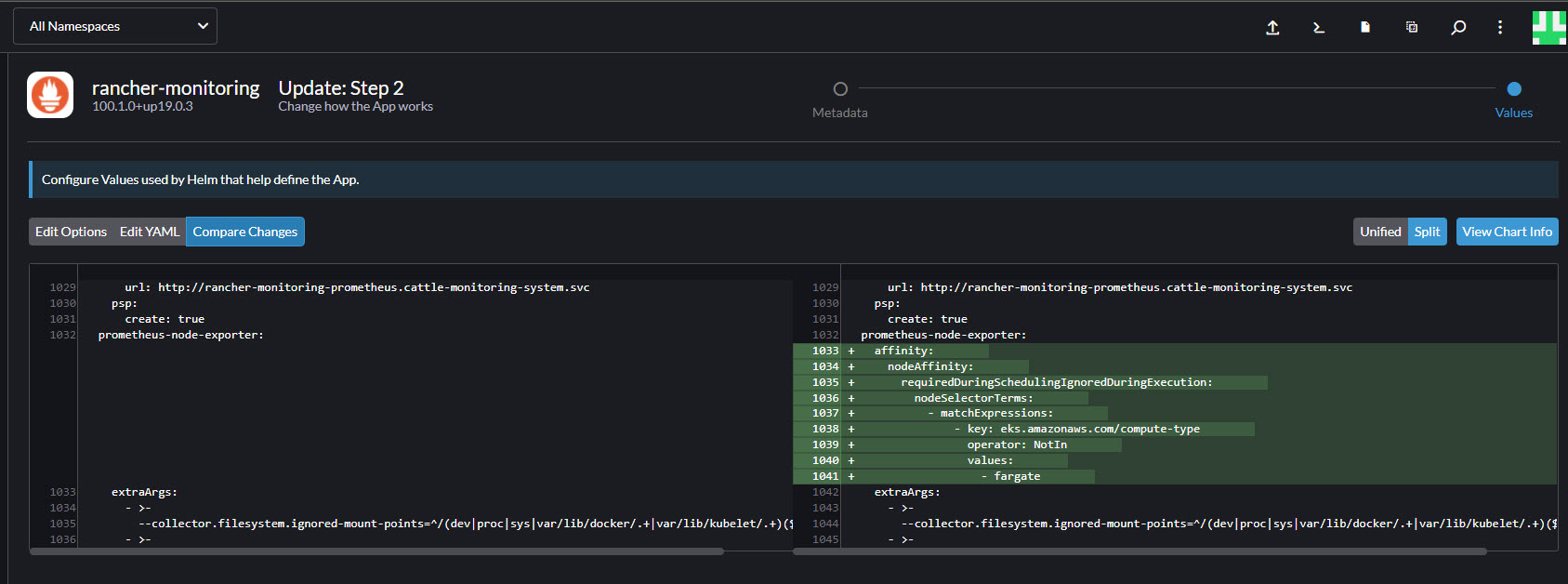Download the KubeConfig file icon
Viewport: 1568px width, 584px height.
[x=1365, y=27]
